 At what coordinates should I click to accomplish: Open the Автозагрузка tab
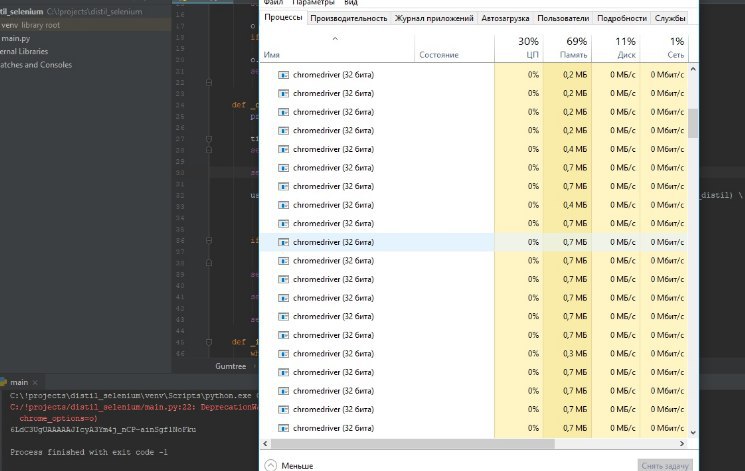coord(505,18)
